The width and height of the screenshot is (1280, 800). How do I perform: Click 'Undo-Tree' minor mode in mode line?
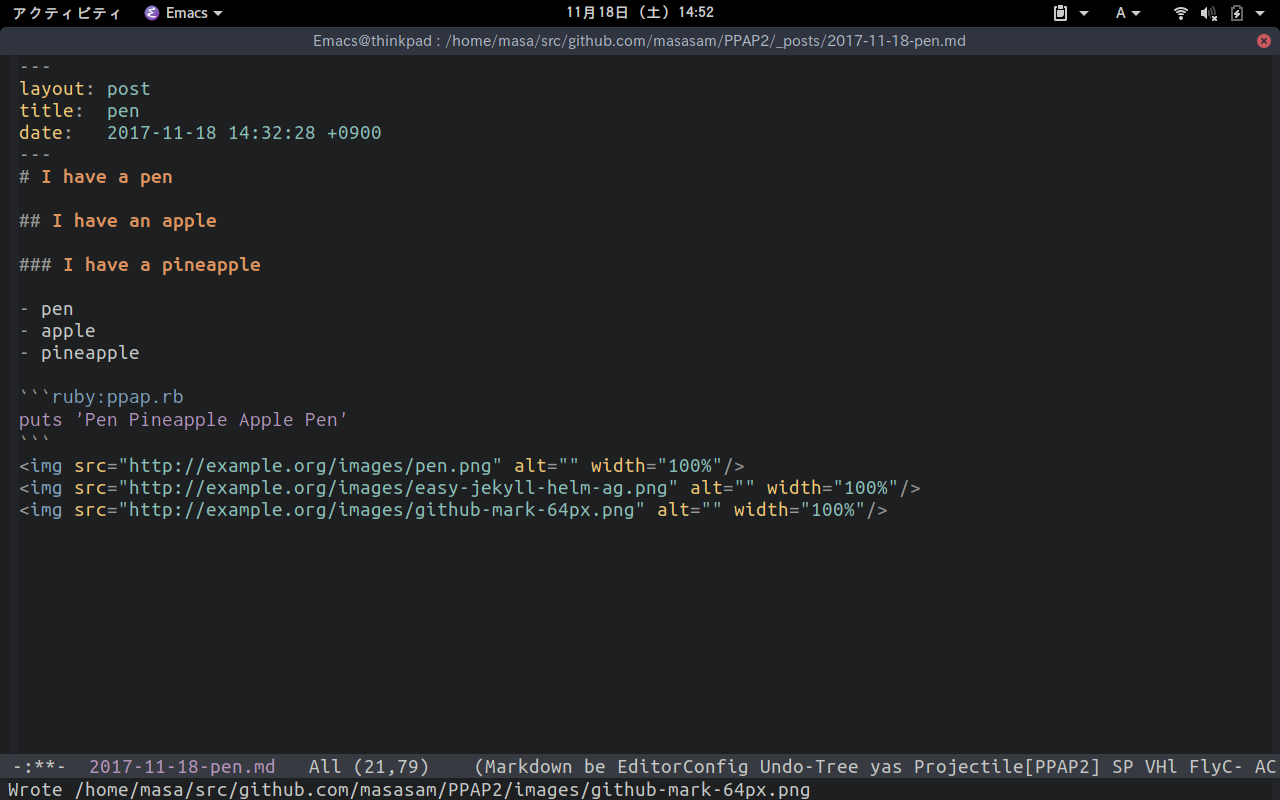(x=809, y=767)
